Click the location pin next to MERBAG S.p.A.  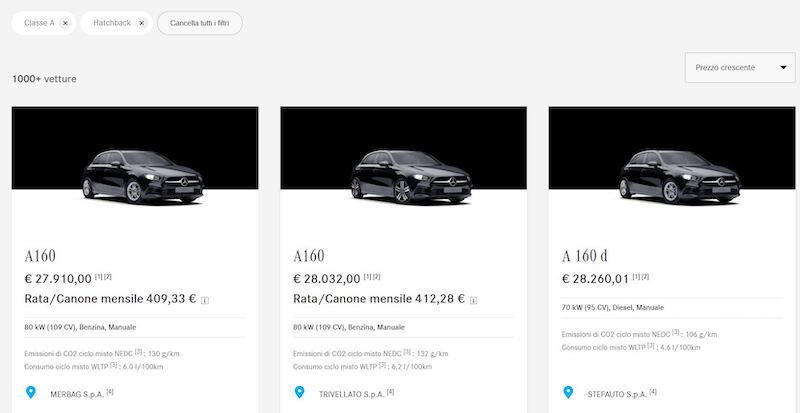(x=31, y=392)
